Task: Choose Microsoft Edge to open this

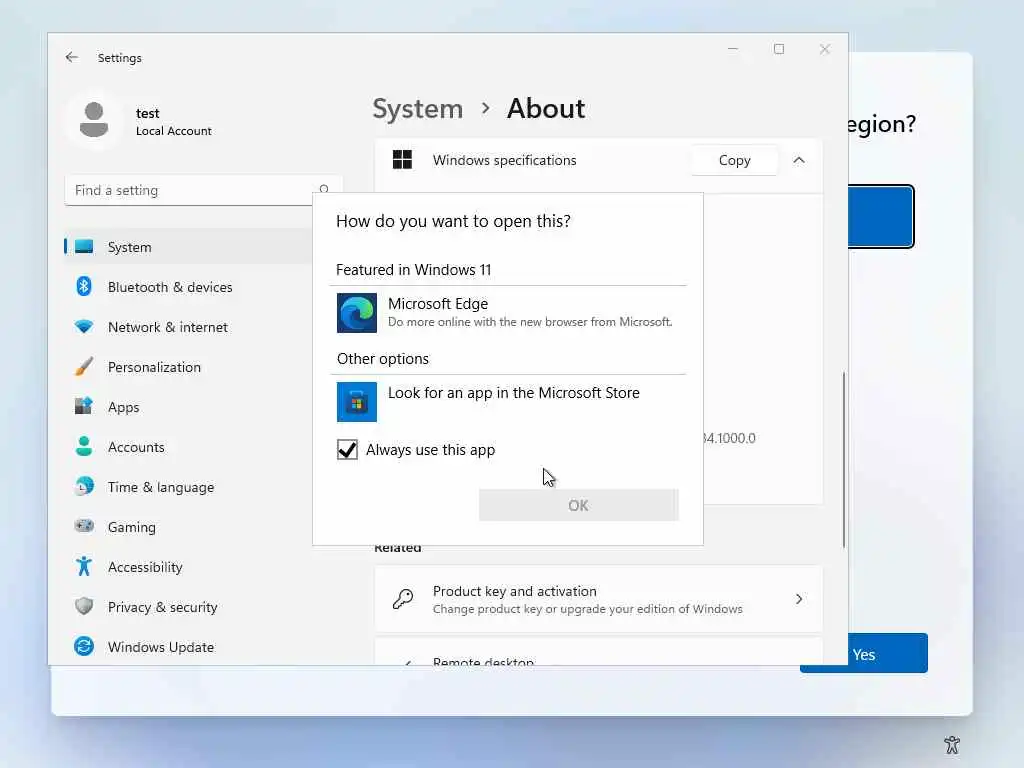Action: [508, 313]
